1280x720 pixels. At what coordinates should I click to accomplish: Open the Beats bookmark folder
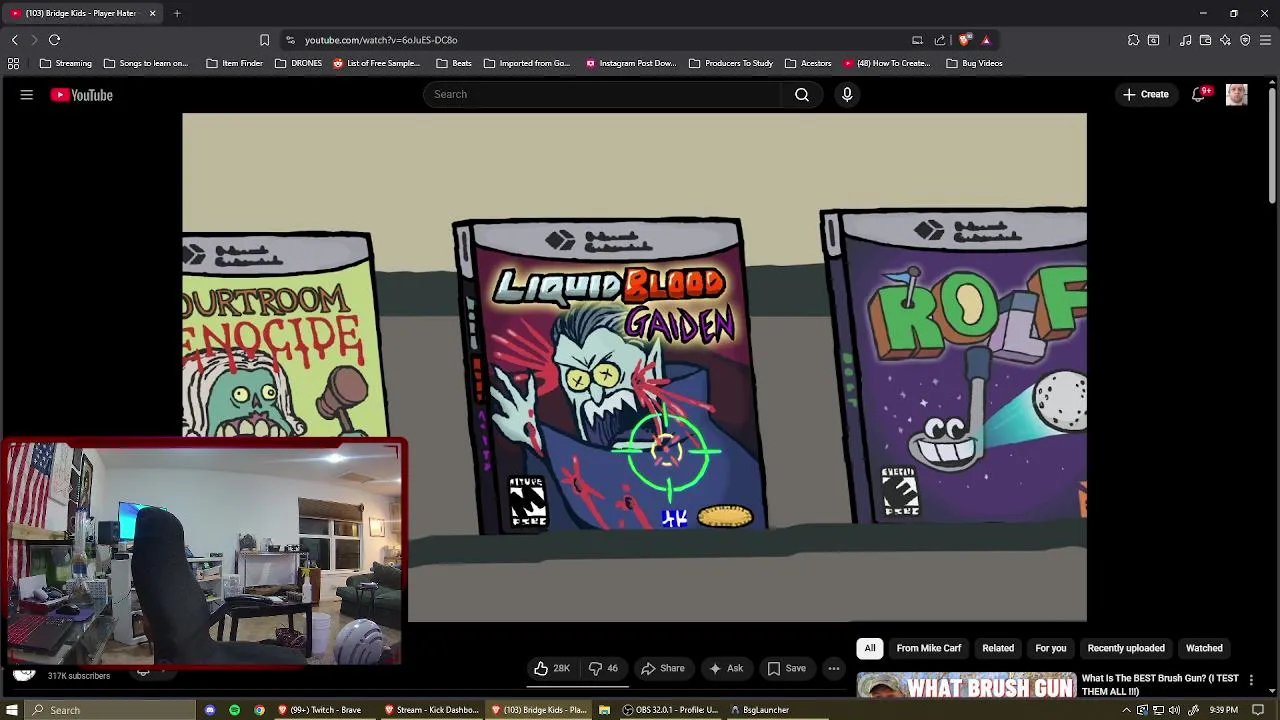pyautogui.click(x=454, y=63)
